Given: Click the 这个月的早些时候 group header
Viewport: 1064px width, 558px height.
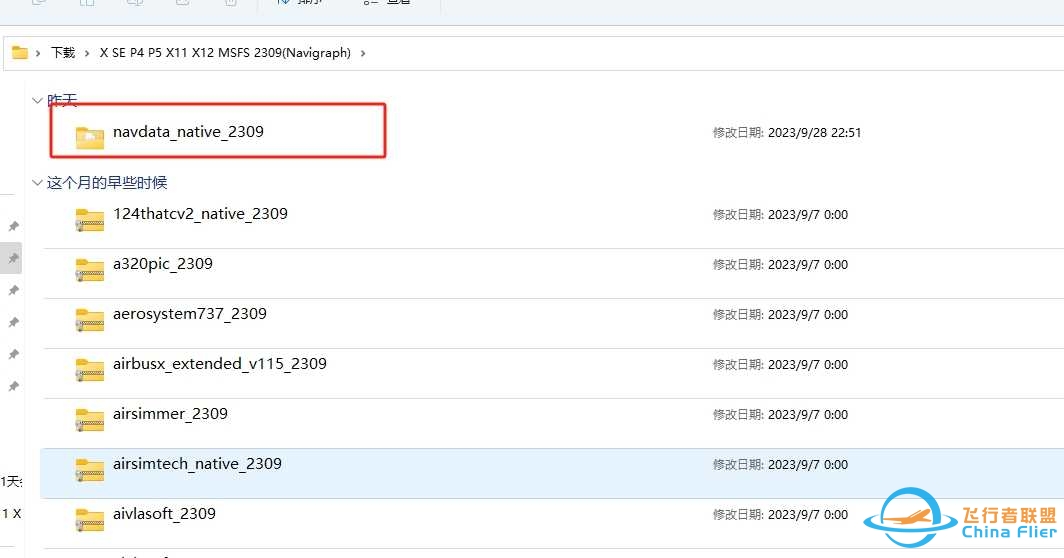Looking at the screenshot, I should pos(107,183).
